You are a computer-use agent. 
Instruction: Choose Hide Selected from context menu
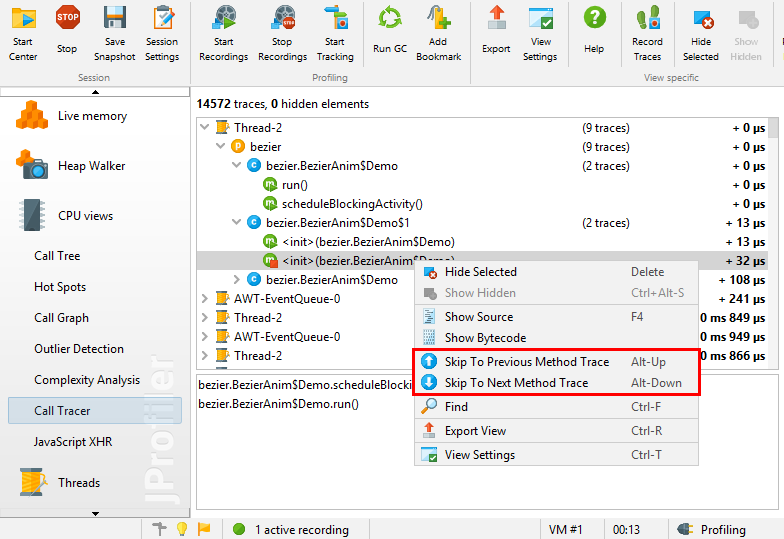556,272
